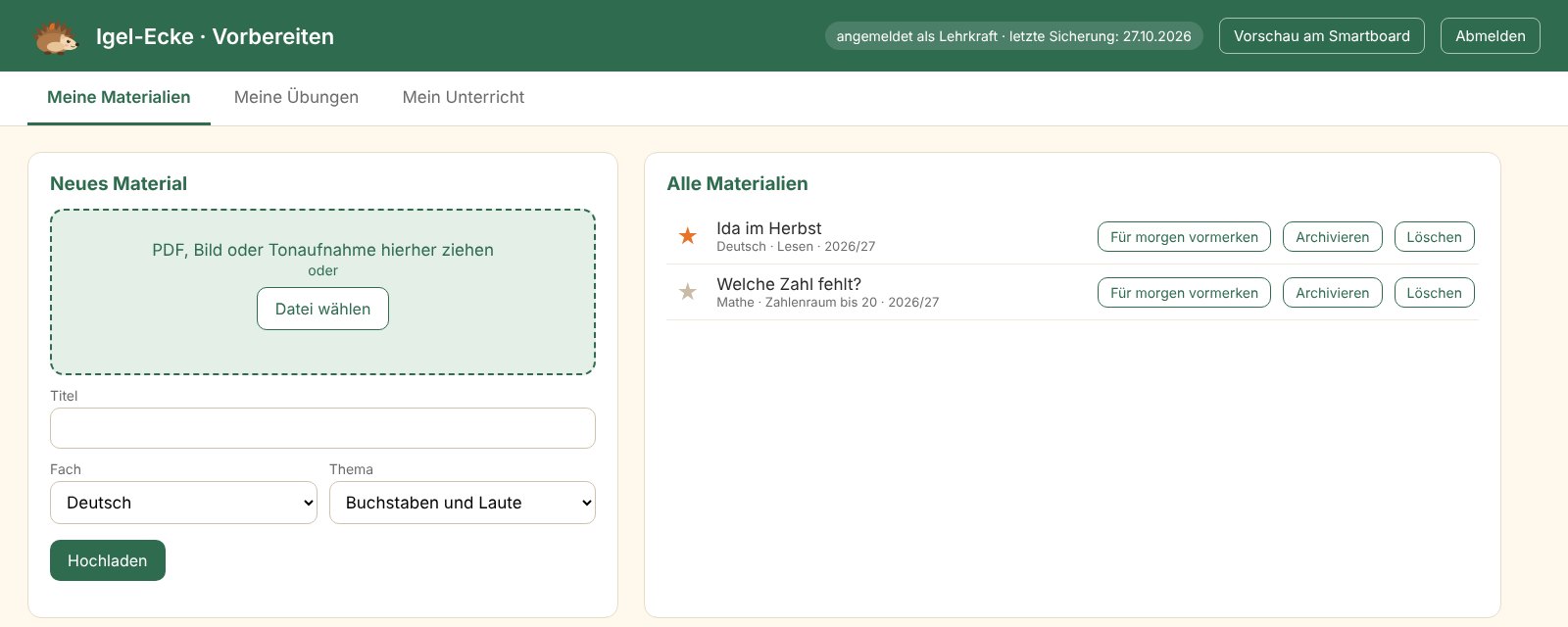The width and height of the screenshot is (1568, 627).
Task: Focus the Titel input field
Action: coord(322,428)
